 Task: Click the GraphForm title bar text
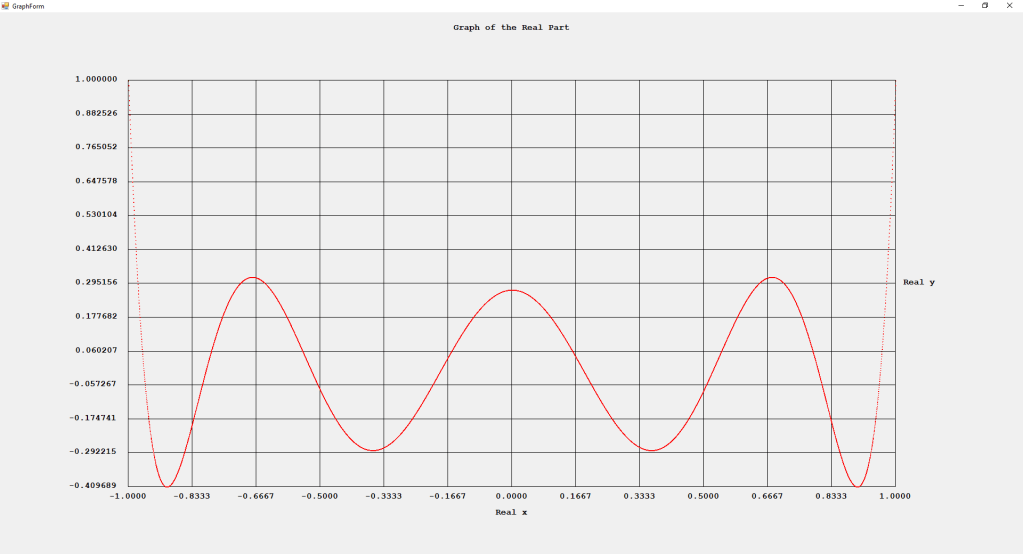click(x=28, y=6)
